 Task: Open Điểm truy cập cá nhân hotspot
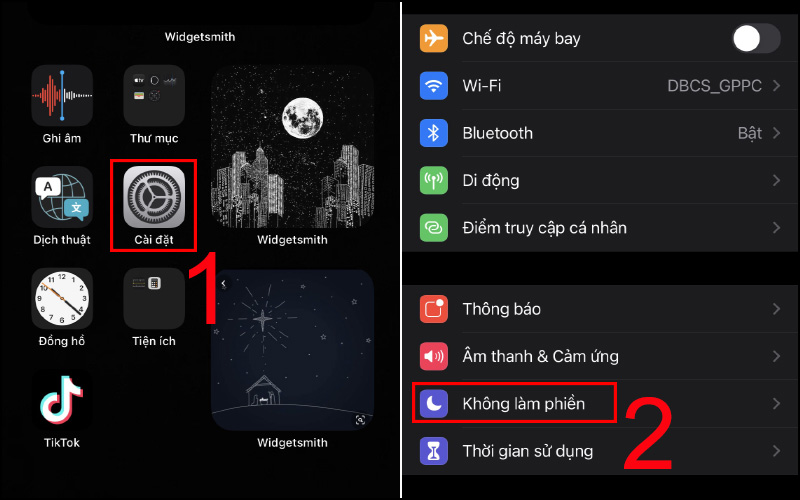pyautogui.click(x=601, y=228)
